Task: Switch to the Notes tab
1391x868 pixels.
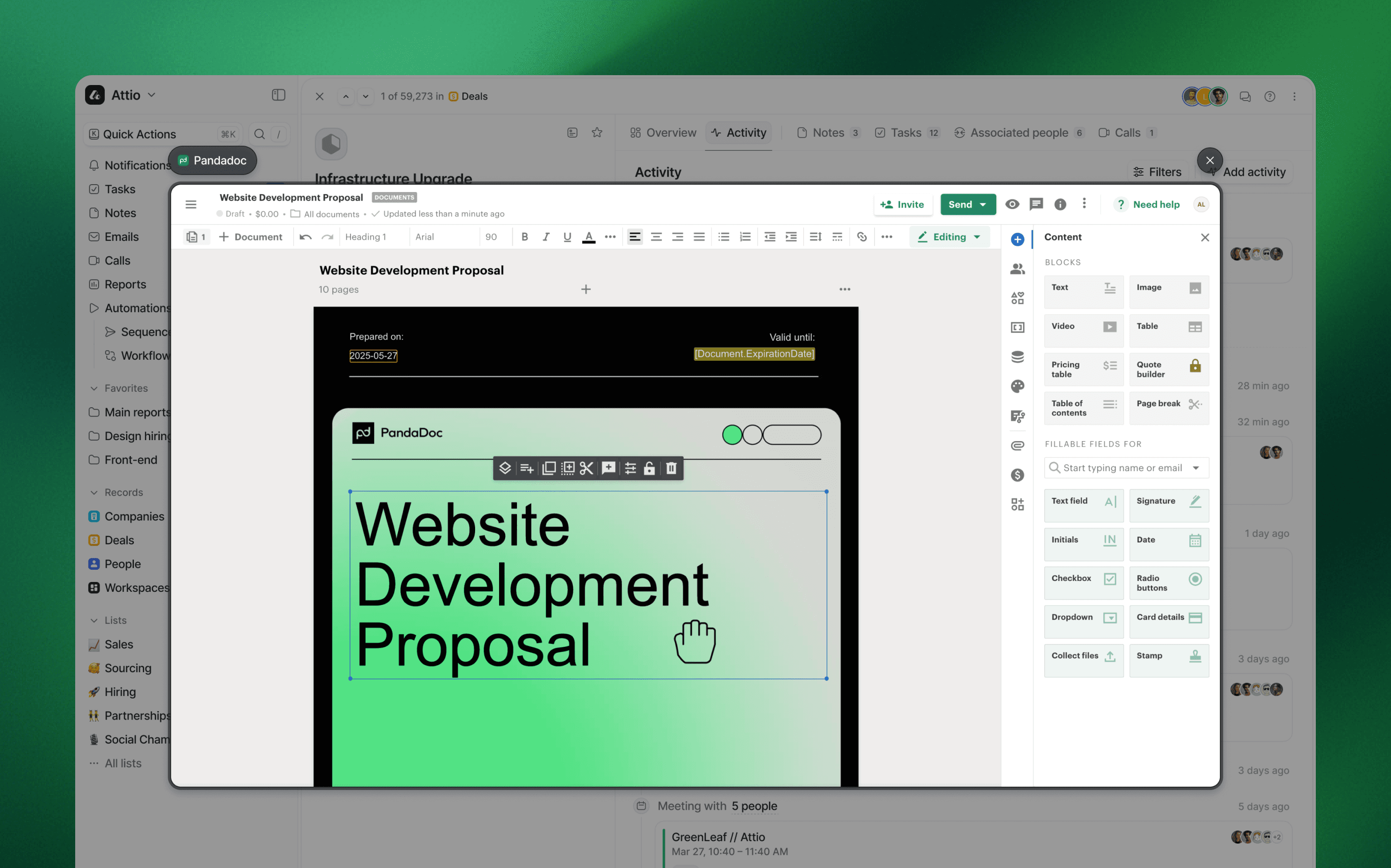Action: pos(828,132)
